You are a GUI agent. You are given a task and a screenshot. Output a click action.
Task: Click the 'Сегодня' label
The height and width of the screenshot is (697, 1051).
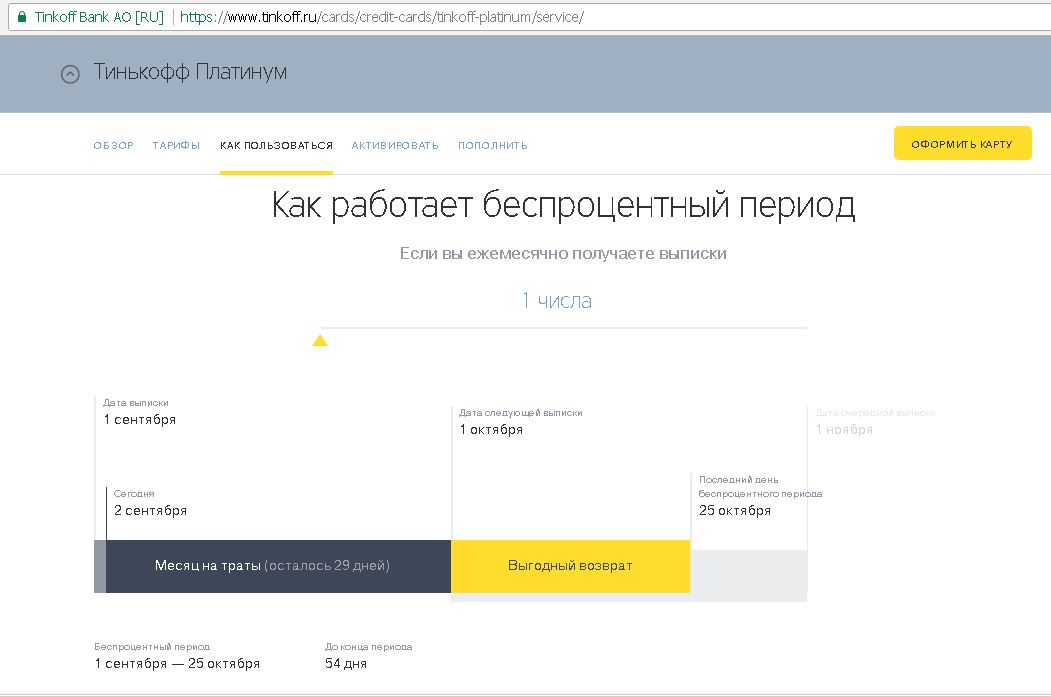click(x=134, y=494)
